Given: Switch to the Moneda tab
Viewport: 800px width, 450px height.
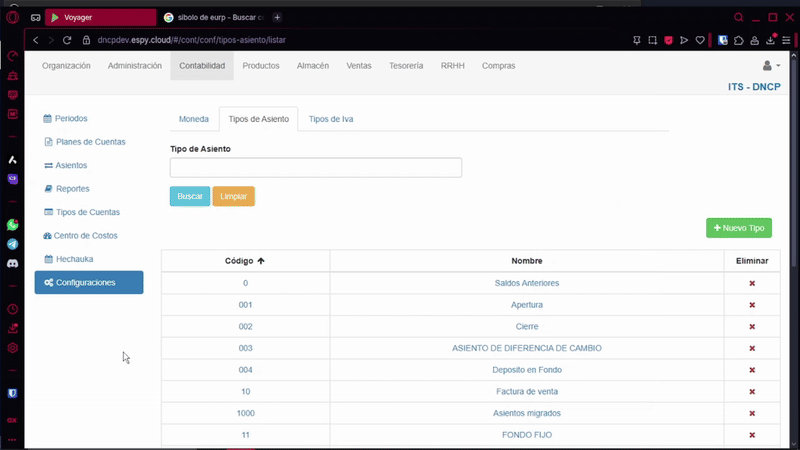Looking at the screenshot, I should [194, 119].
